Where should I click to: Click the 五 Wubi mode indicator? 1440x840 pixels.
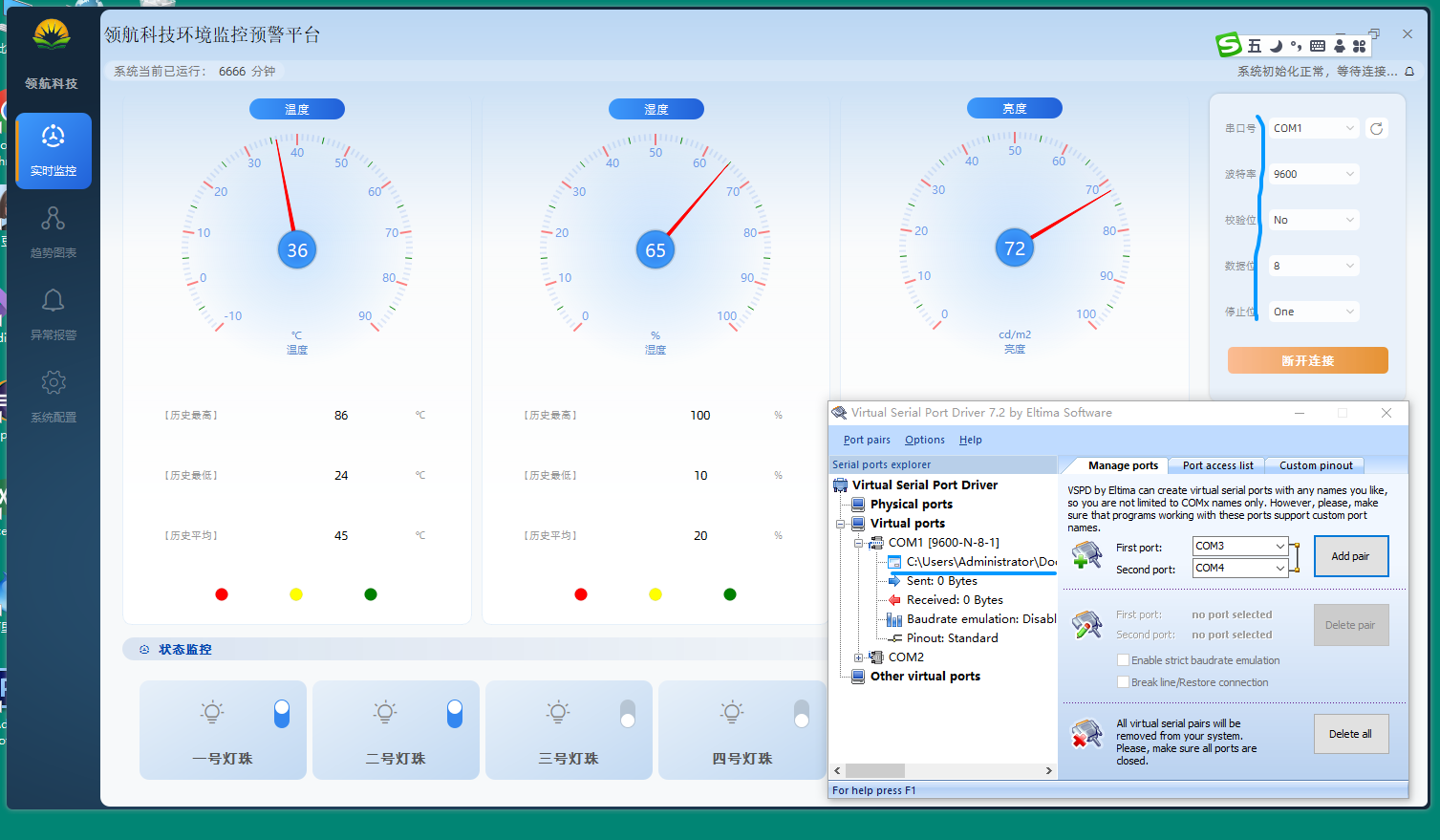coord(1255,46)
